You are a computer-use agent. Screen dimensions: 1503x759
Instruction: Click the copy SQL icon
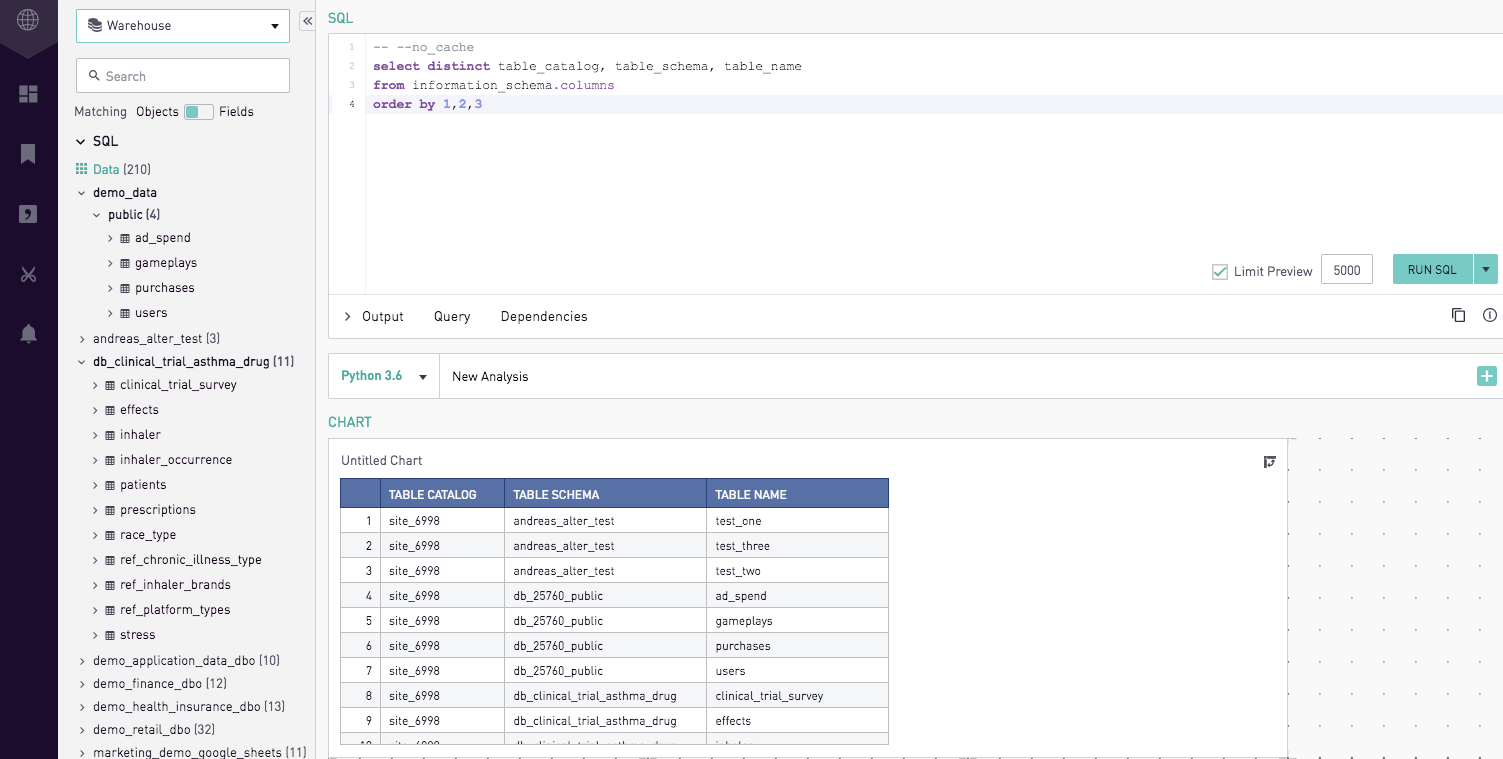pyautogui.click(x=1458, y=315)
